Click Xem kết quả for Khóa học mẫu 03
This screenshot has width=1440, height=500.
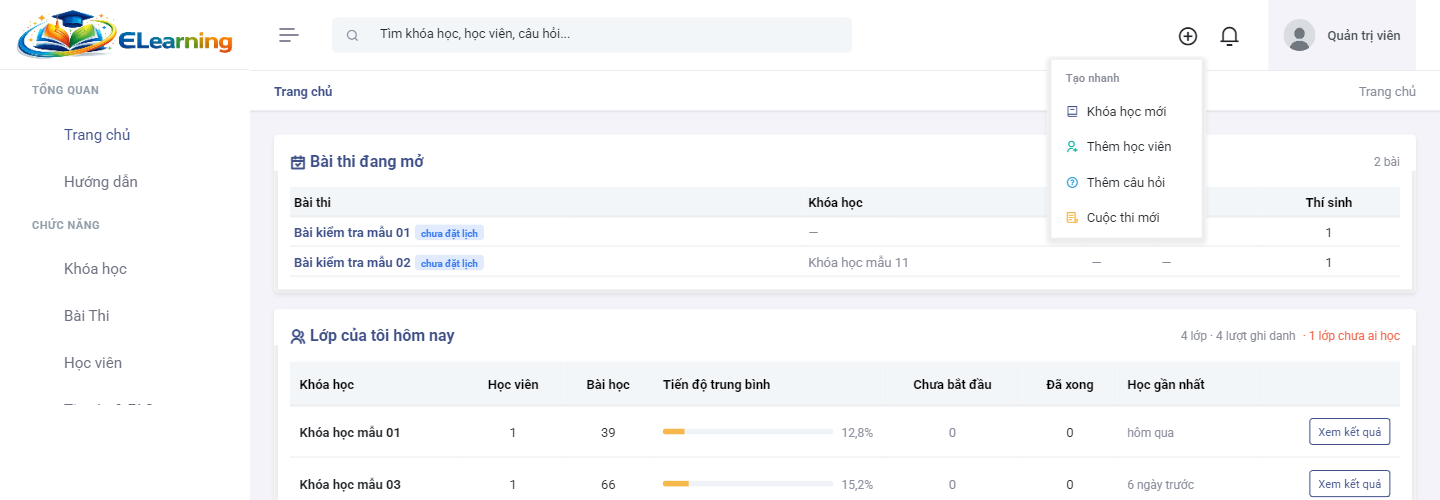pyautogui.click(x=1349, y=484)
